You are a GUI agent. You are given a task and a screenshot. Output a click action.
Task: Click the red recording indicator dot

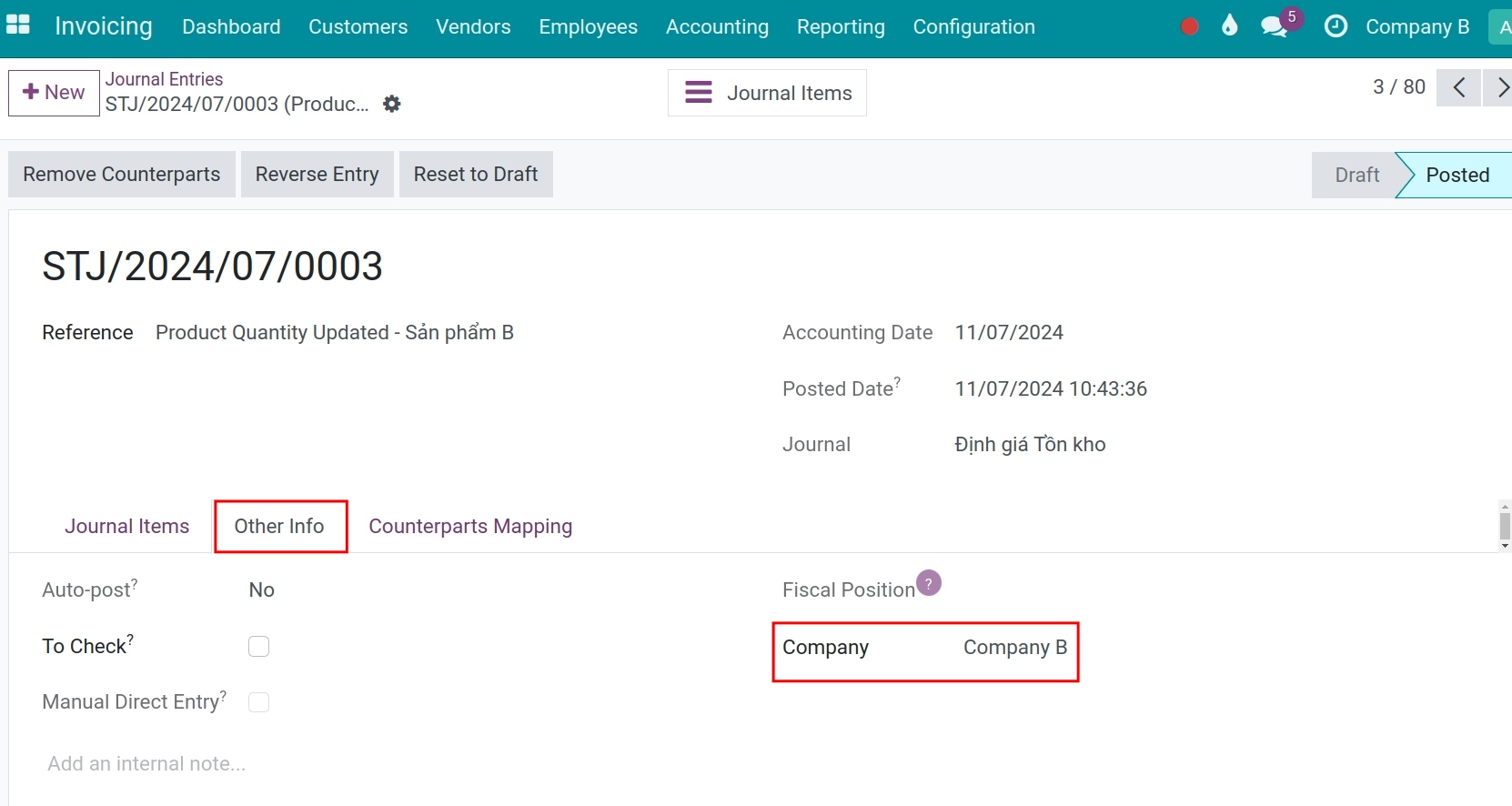pos(1189,26)
